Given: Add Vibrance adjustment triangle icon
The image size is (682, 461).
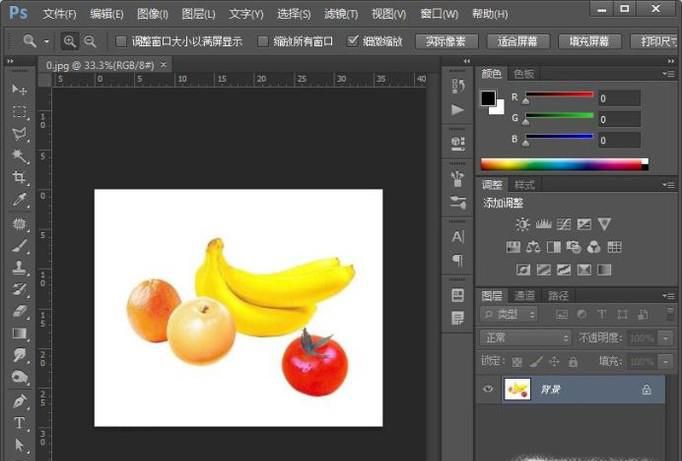Looking at the screenshot, I should [604, 224].
